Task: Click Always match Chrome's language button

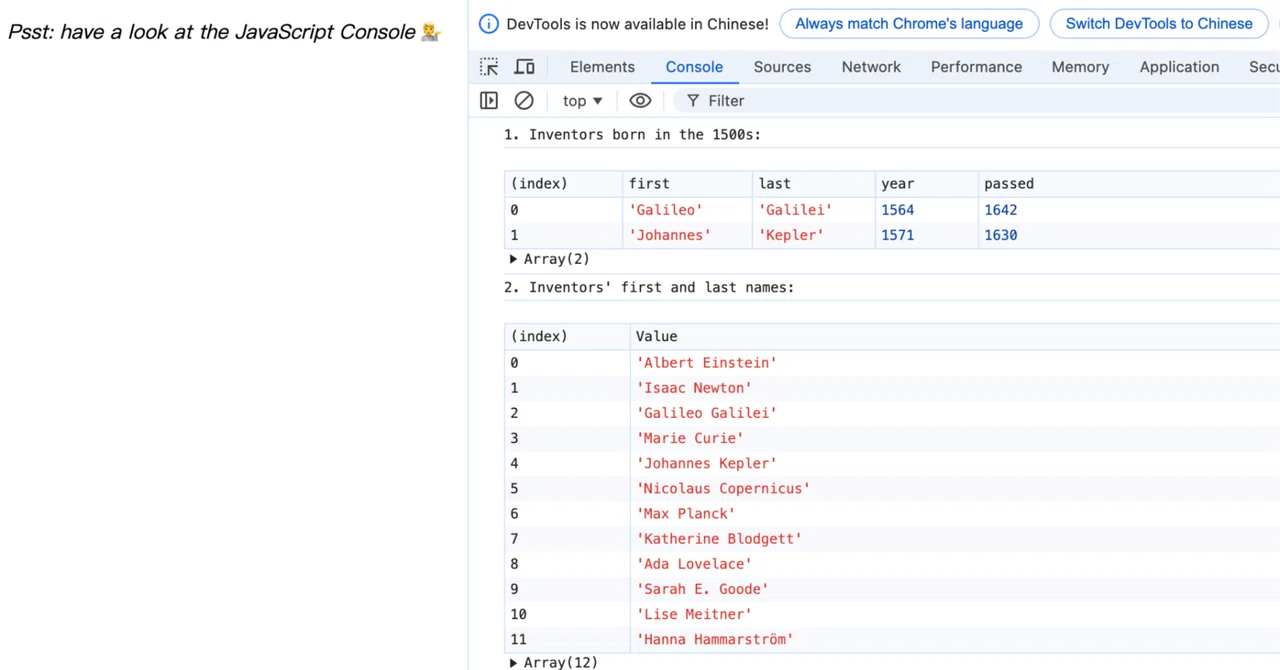Action: [909, 24]
